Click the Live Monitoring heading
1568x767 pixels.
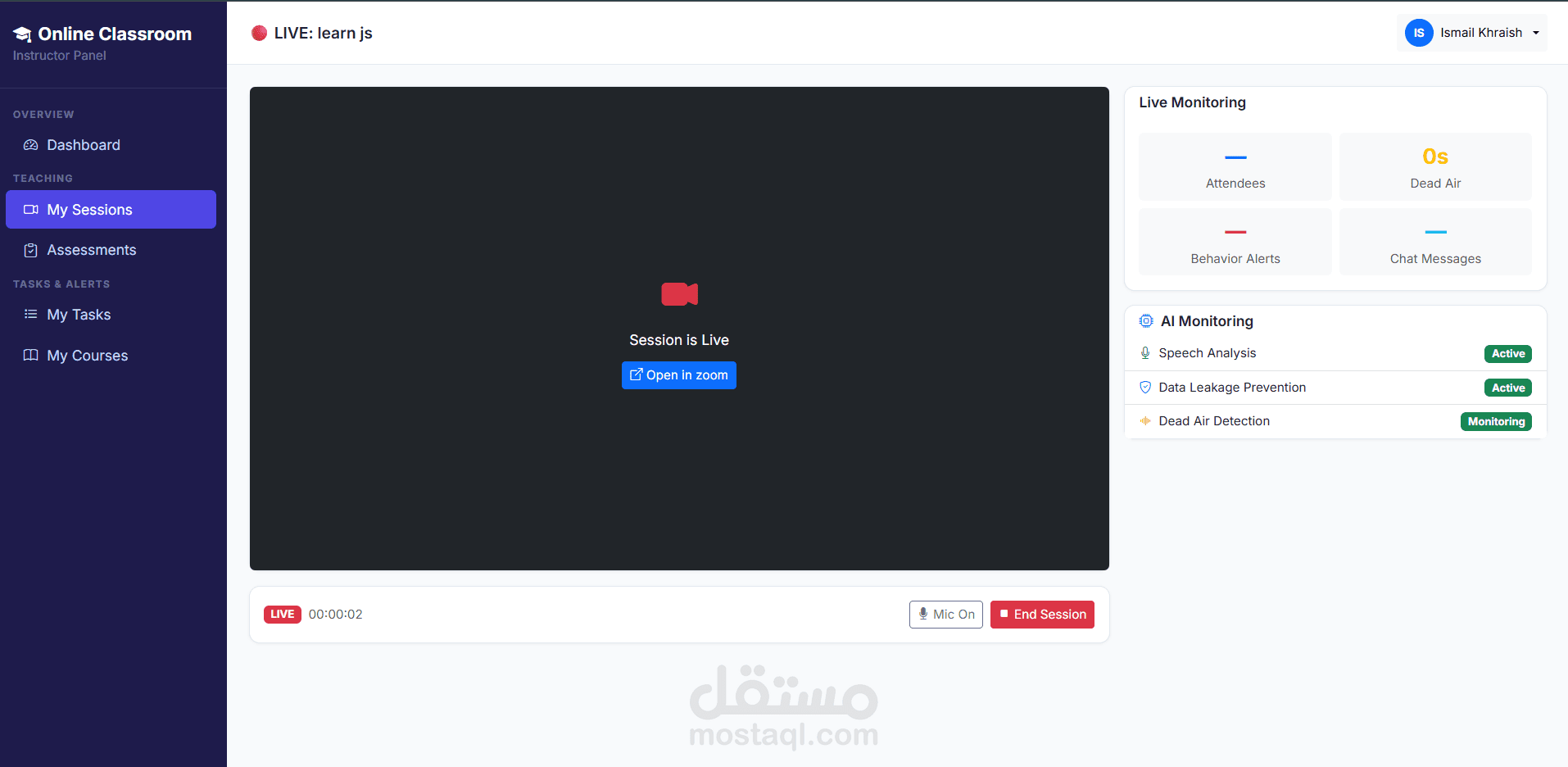[1192, 102]
